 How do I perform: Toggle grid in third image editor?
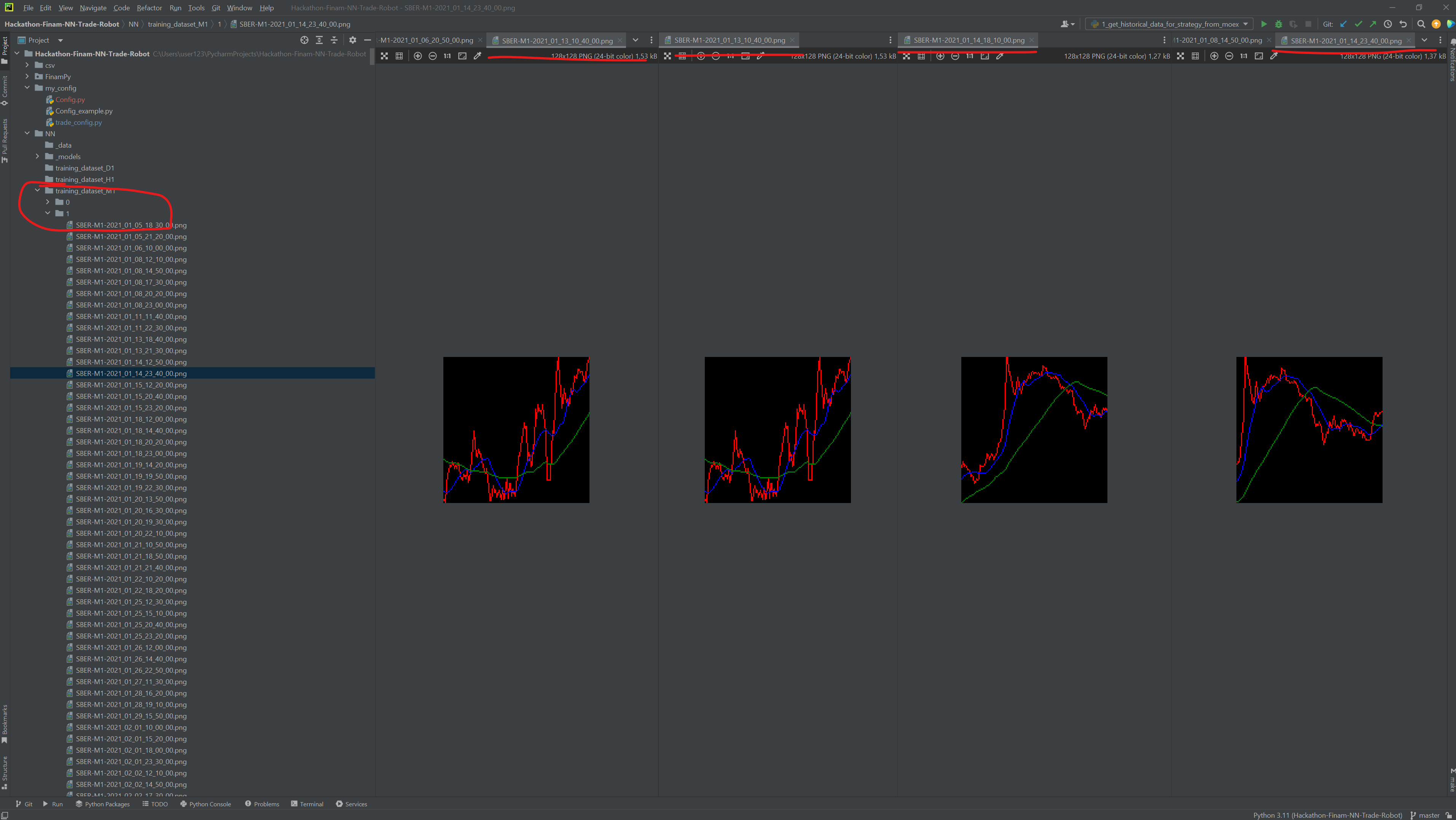(921, 56)
